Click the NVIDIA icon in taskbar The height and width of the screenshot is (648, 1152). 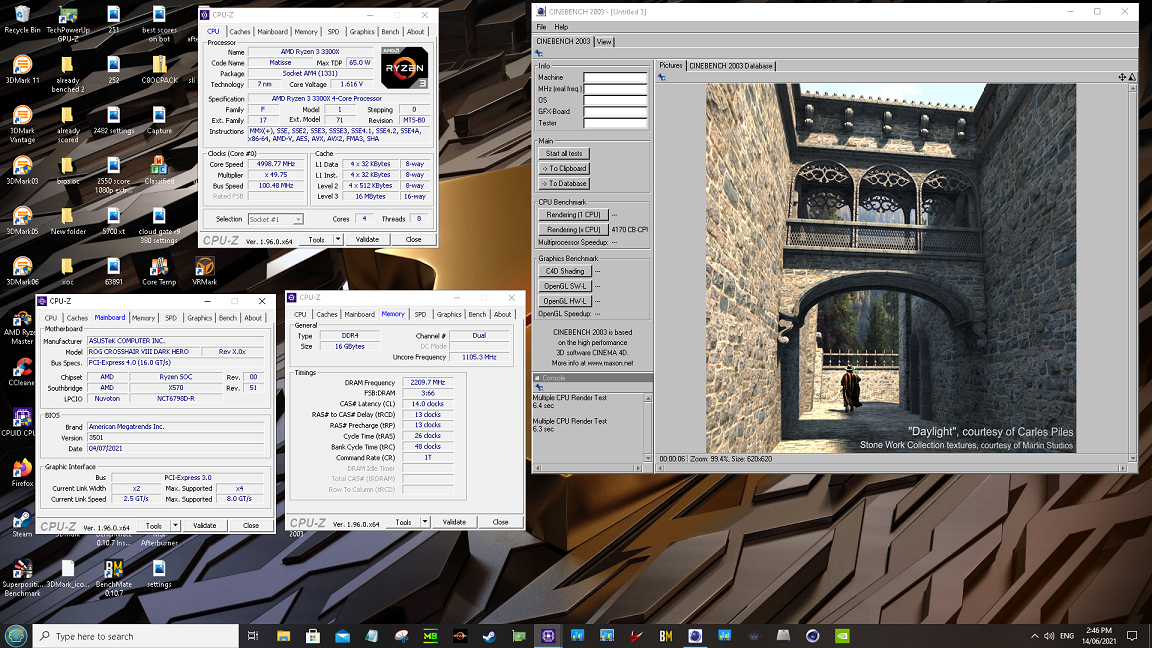tap(843, 636)
